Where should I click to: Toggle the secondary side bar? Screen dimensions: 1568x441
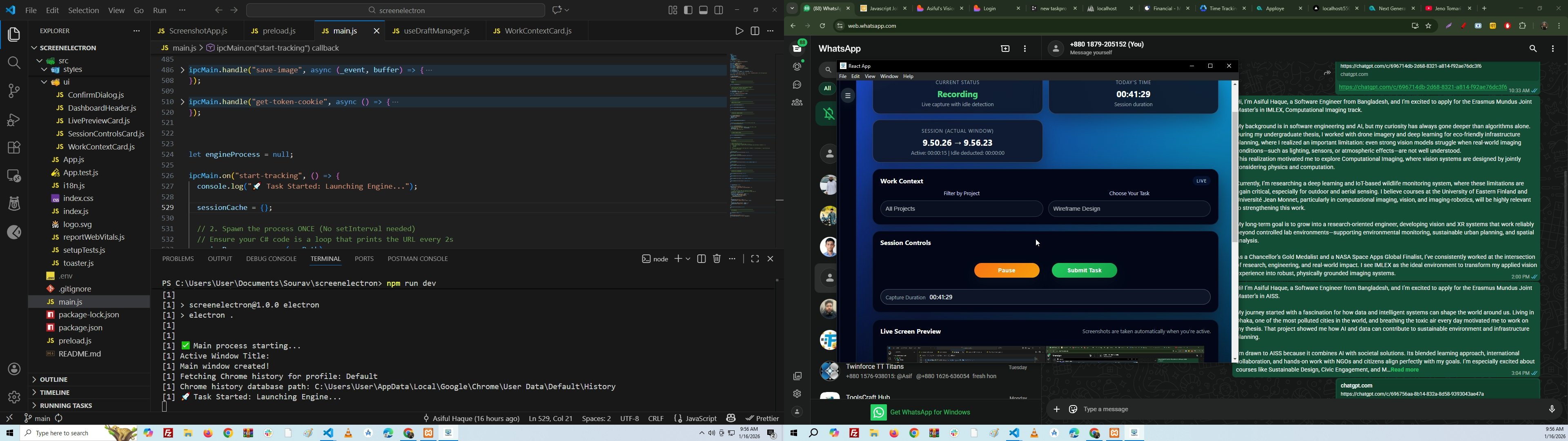(x=719, y=10)
